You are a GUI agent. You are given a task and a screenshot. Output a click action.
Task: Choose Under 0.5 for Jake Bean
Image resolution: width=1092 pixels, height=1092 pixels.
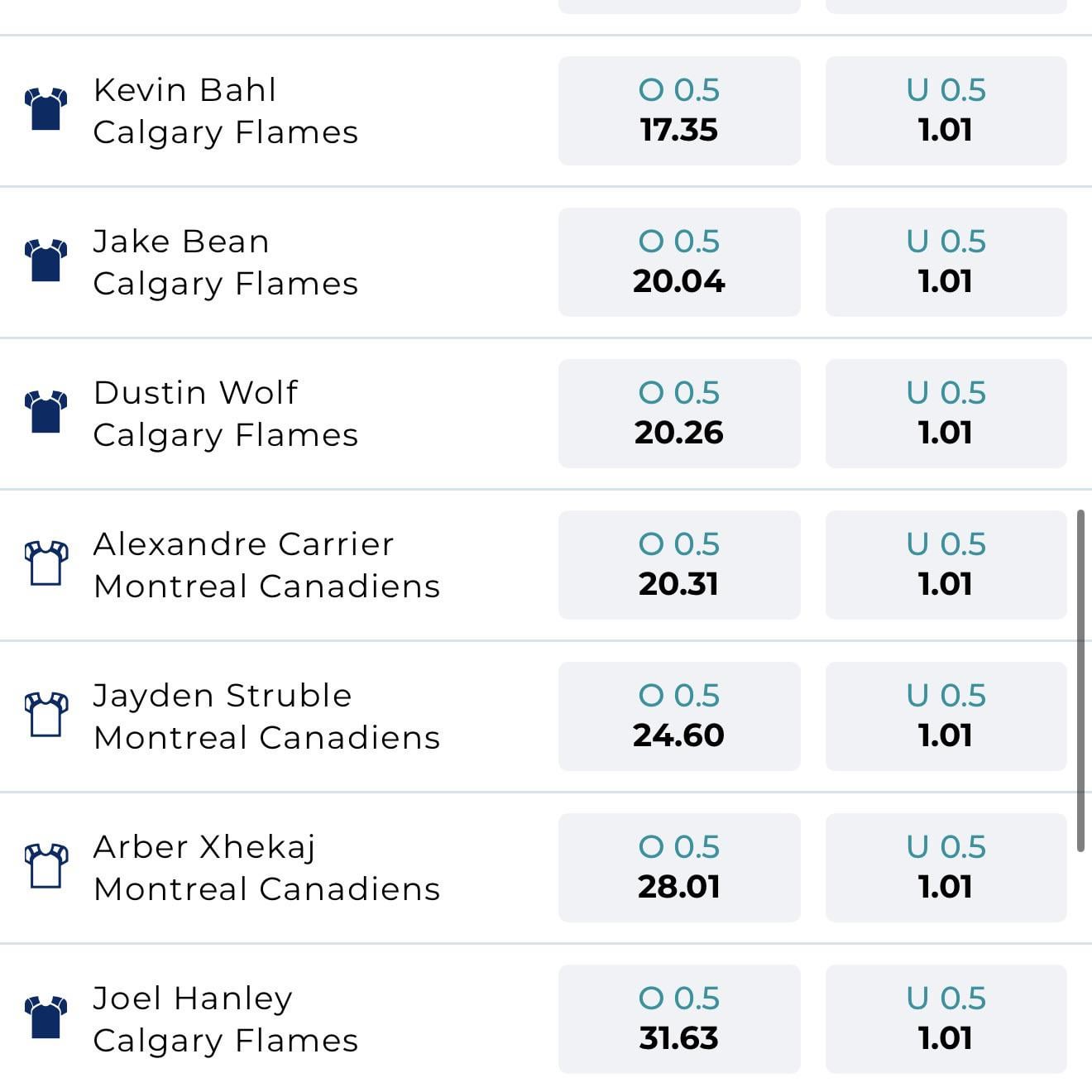click(x=946, y=262)
